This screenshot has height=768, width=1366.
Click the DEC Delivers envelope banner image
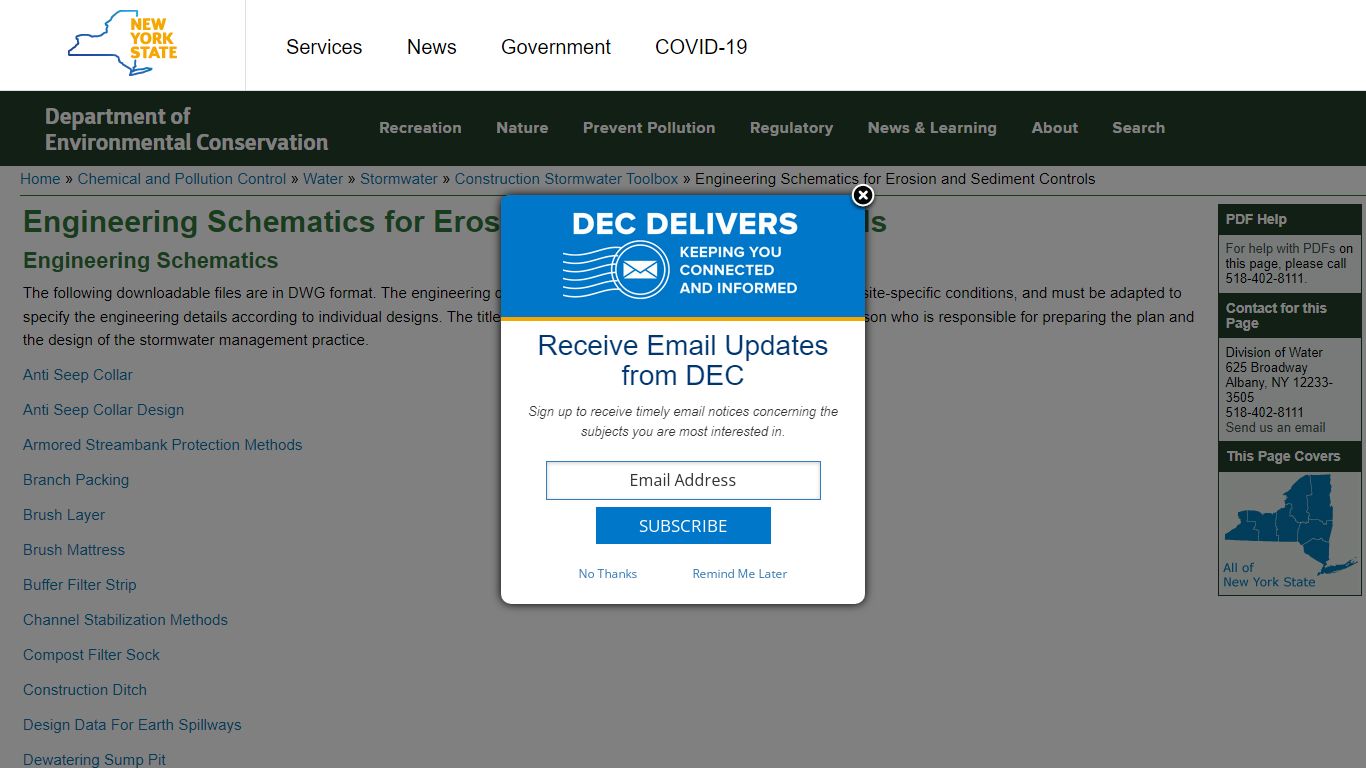683,256
